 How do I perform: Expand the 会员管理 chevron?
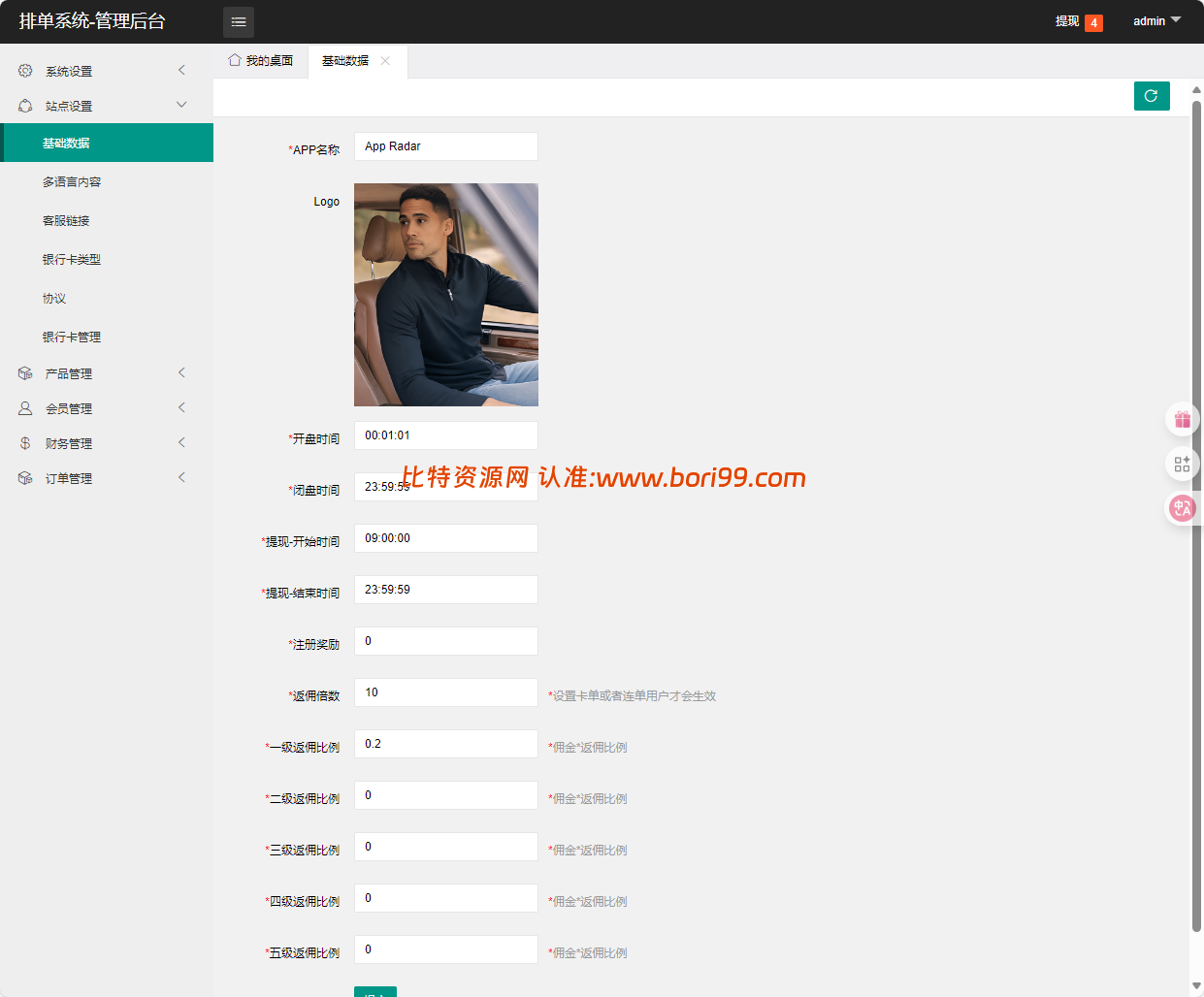pos(181,407)
